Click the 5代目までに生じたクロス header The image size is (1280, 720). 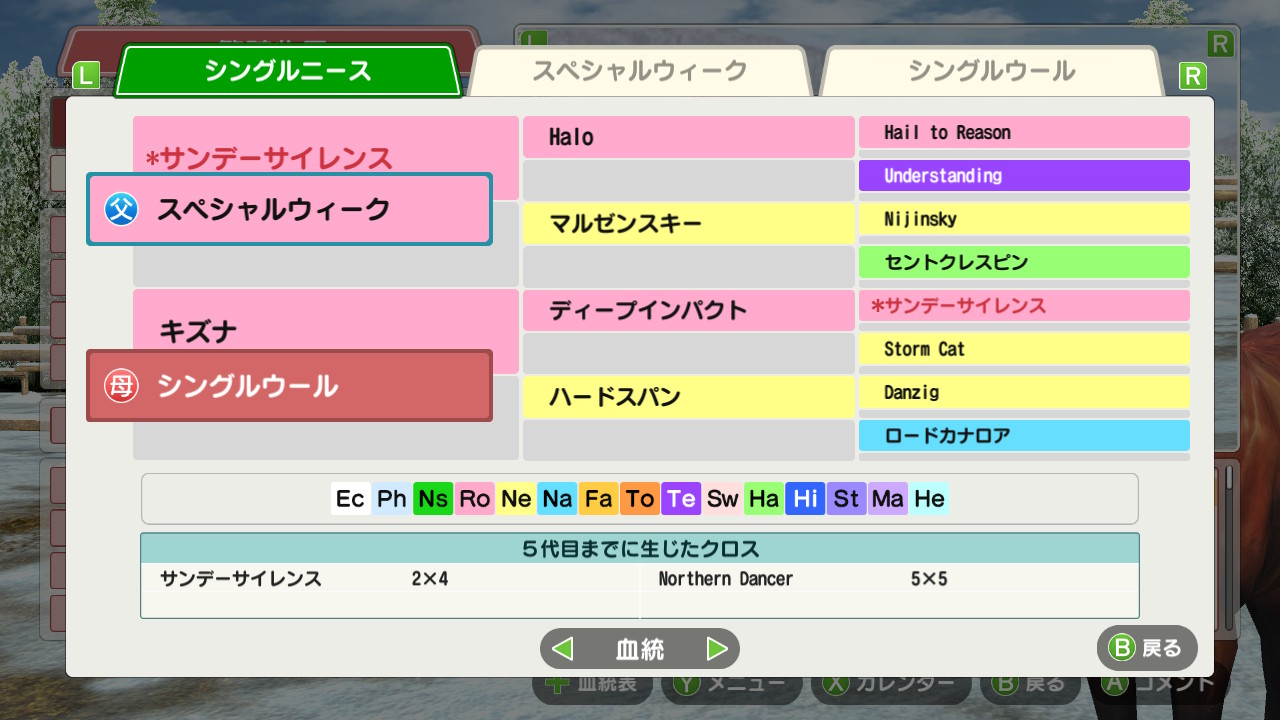[640, 548]
